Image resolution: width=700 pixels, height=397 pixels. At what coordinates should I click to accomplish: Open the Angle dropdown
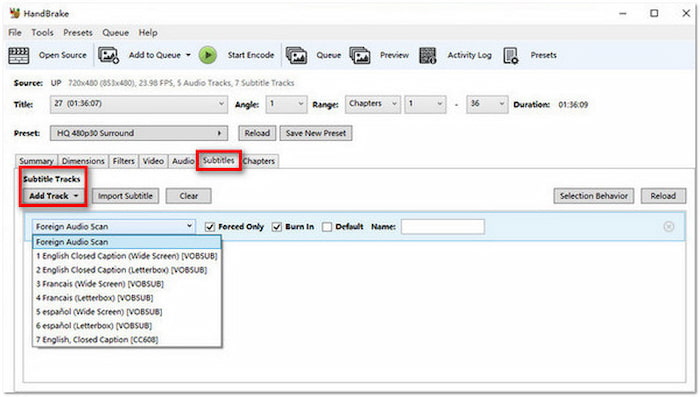[x=286, y=104]
